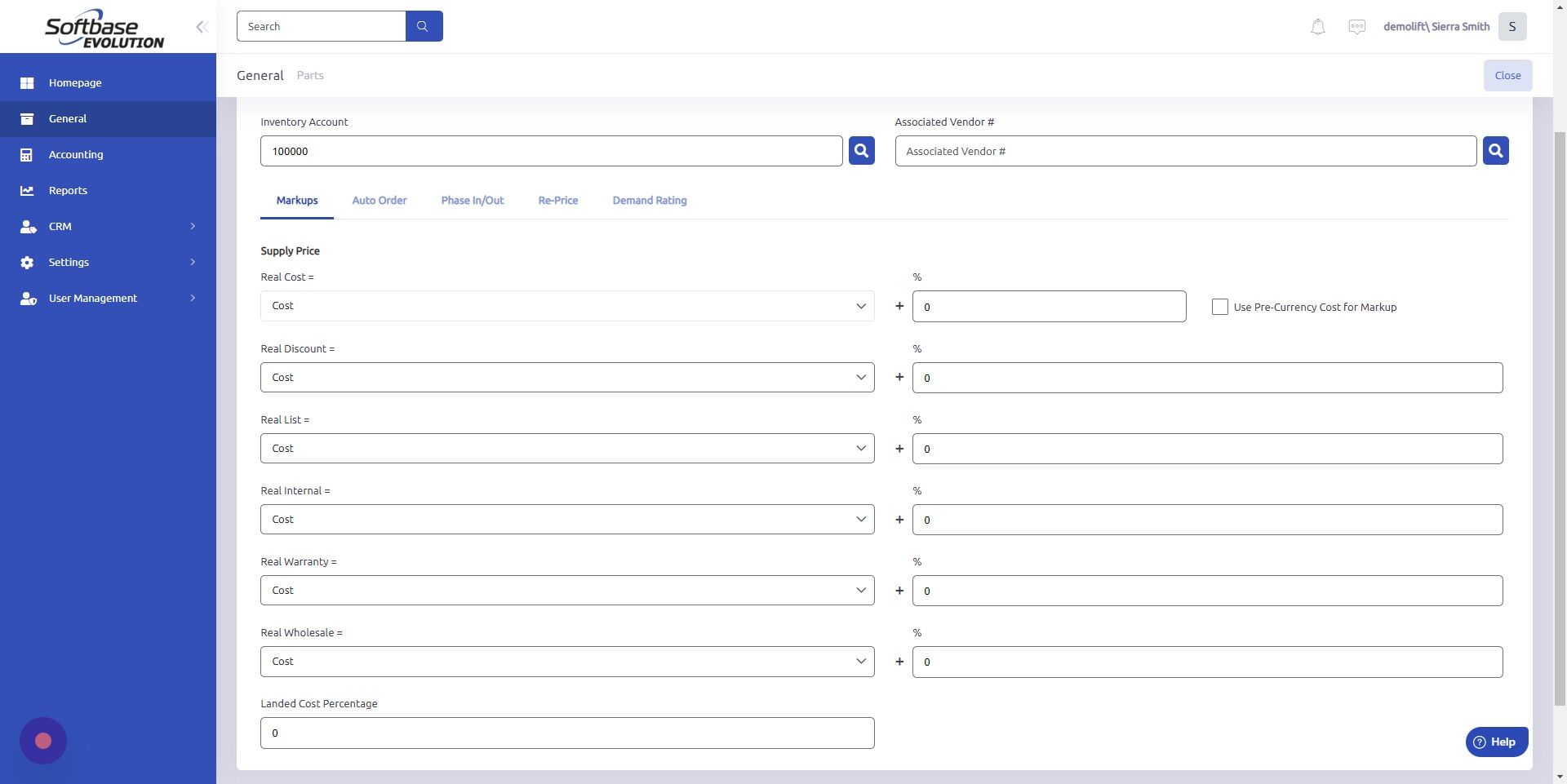Viewport: 1567px width, 784px height.
Task: Collapse the sidebar with the chevron arrow
Action: coord(202,26)
